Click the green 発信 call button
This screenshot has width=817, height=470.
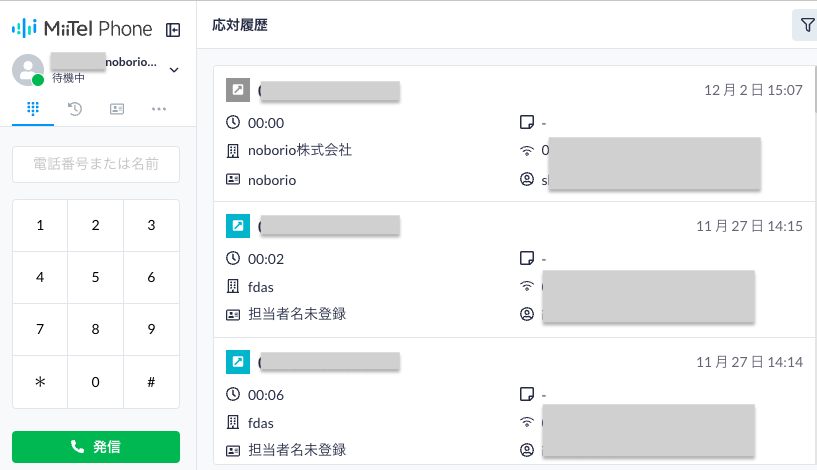[x=96, y=447]
